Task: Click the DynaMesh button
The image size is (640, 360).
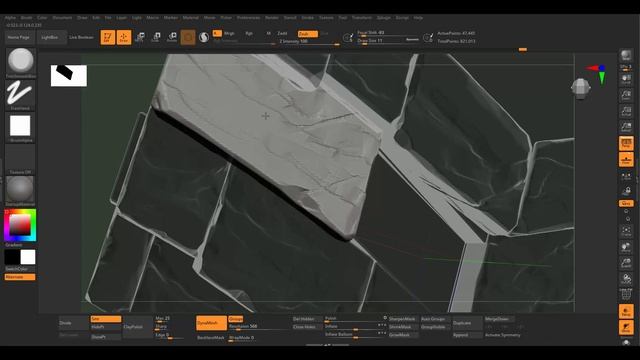Action: [x=211, y=323]
